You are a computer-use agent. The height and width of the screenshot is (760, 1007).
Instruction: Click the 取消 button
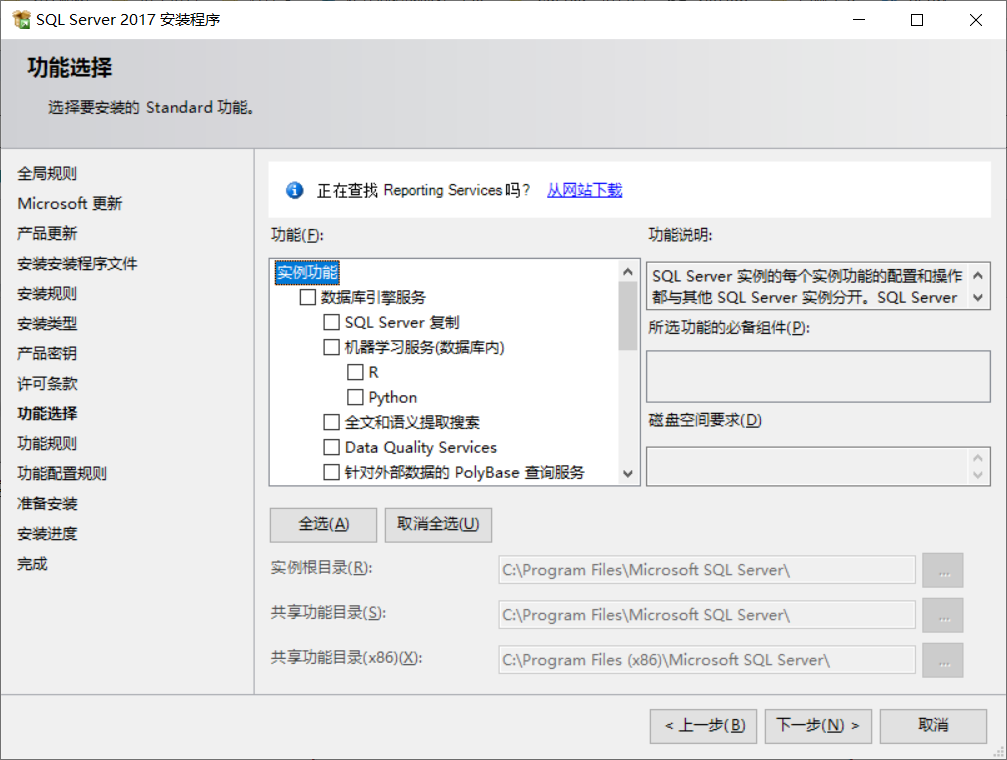tap(933, 726)
